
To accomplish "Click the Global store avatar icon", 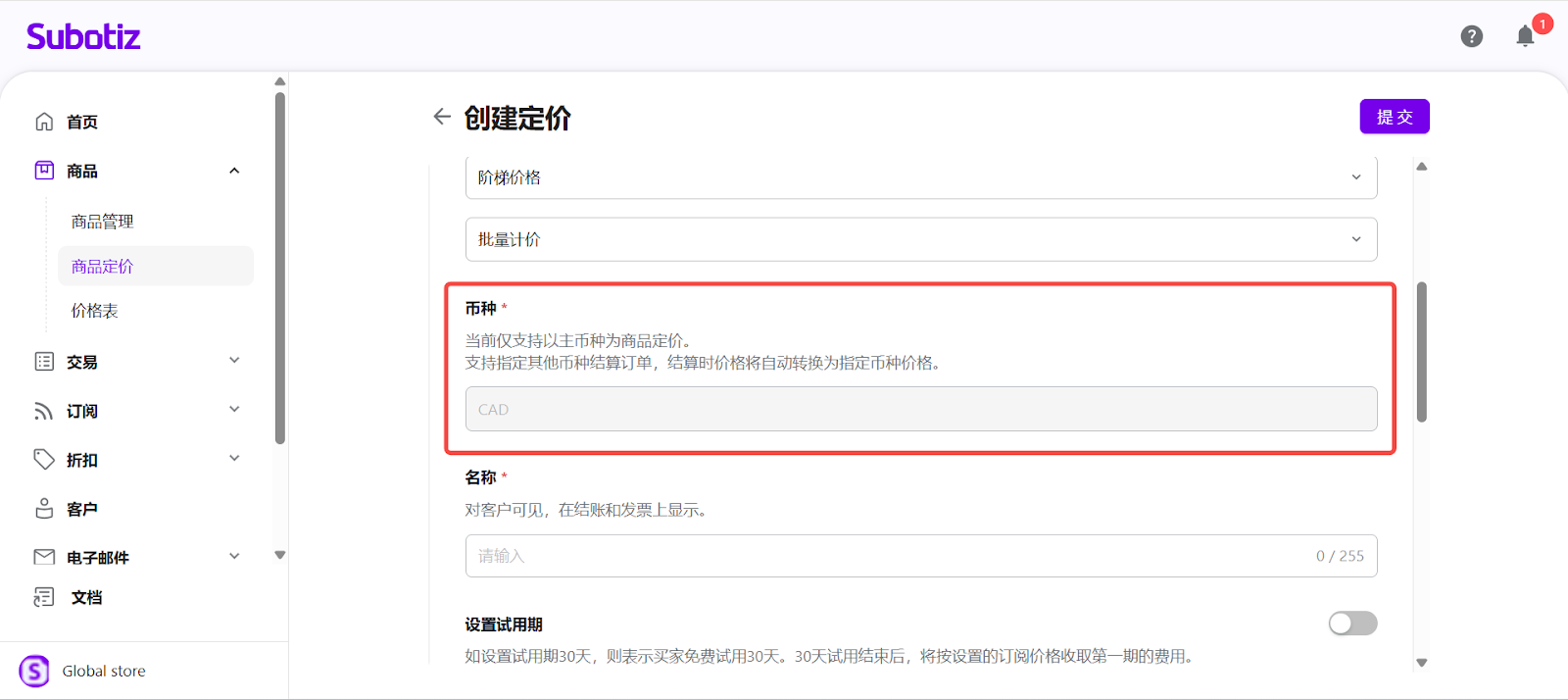I will (34, 671).
